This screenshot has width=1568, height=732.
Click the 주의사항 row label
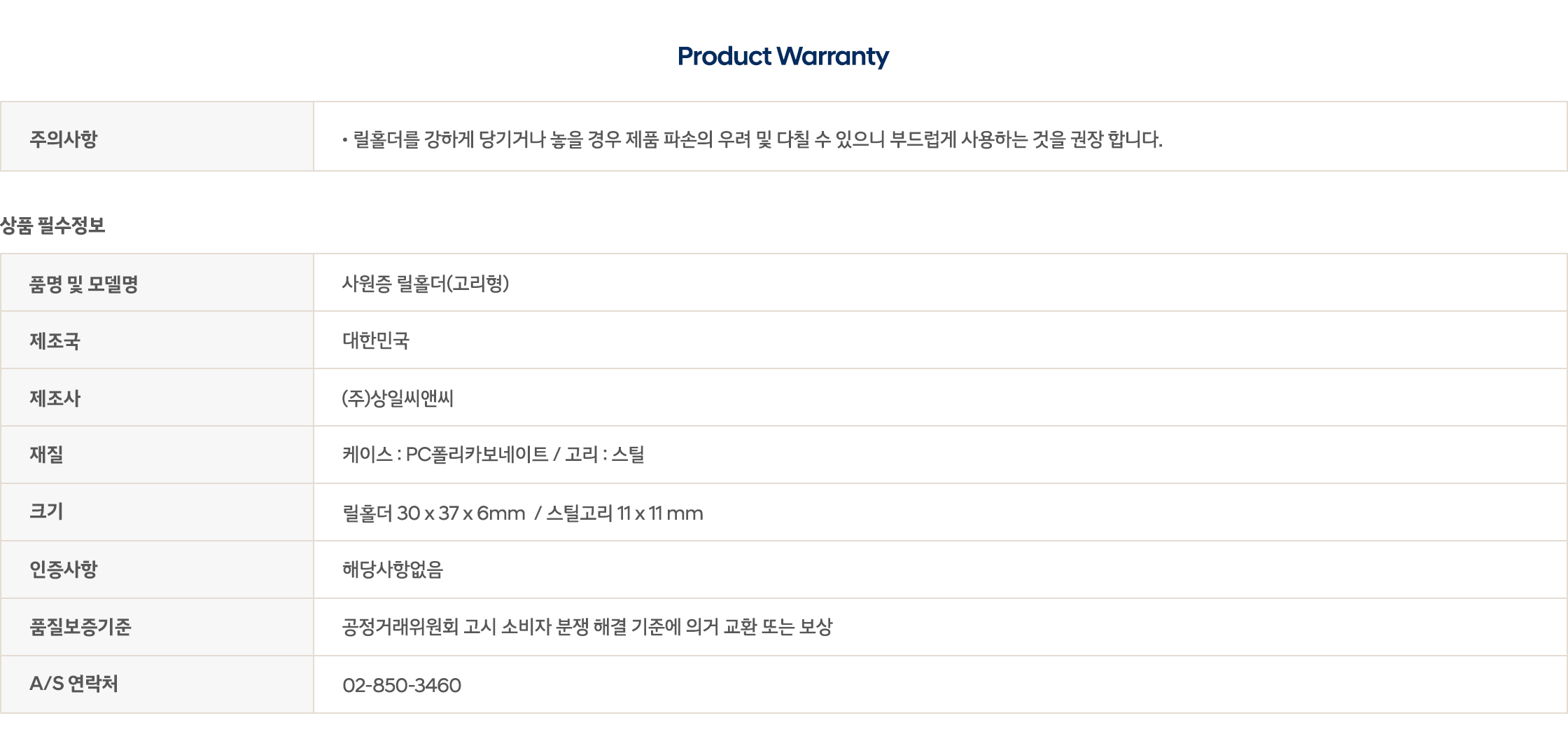point(64,139)
